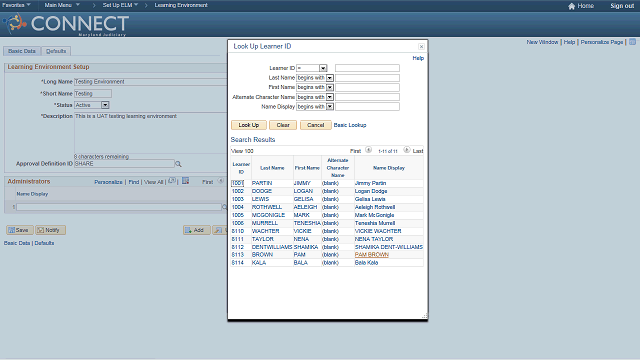Go to next results page arrow
The width and height of the screenshot is (640, 360).
pos(407,150)
